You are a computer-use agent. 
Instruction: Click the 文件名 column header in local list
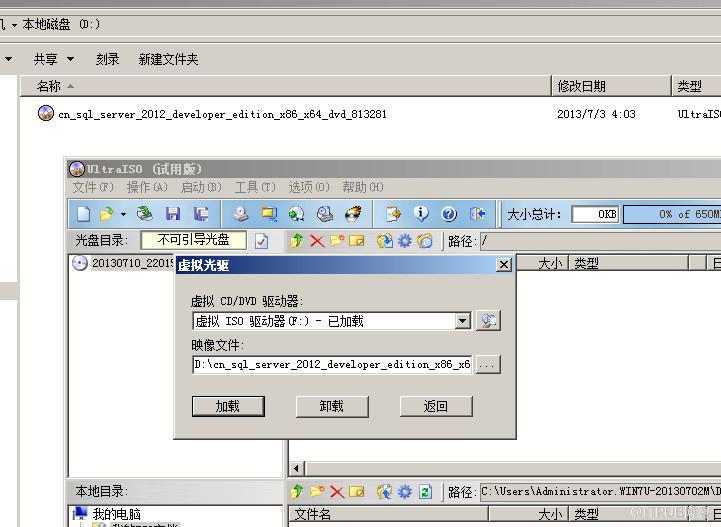388,514
